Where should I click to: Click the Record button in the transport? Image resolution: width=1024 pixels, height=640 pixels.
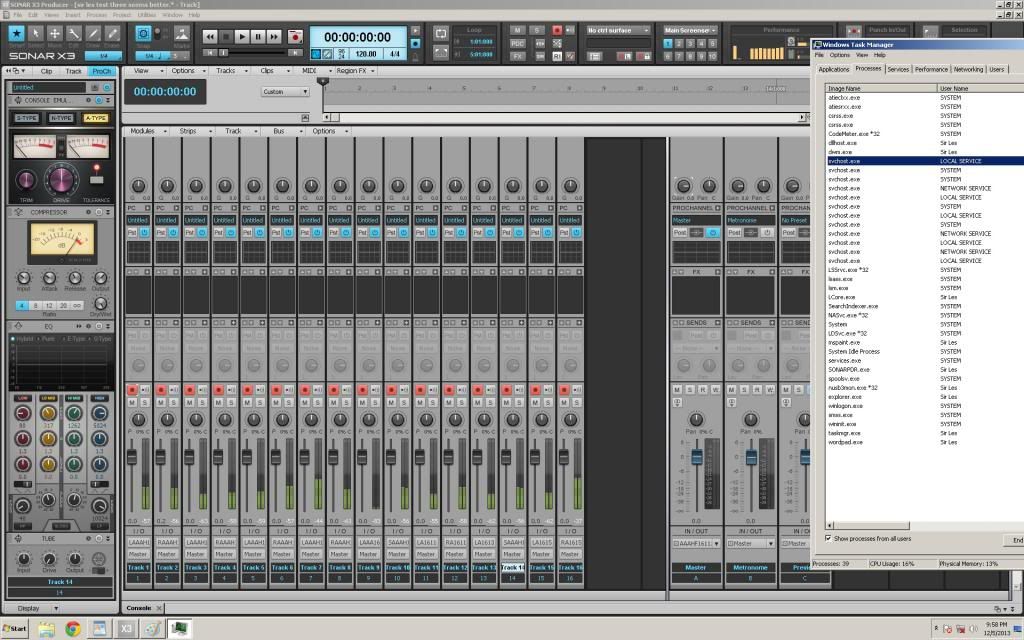(x=295, y=36)
